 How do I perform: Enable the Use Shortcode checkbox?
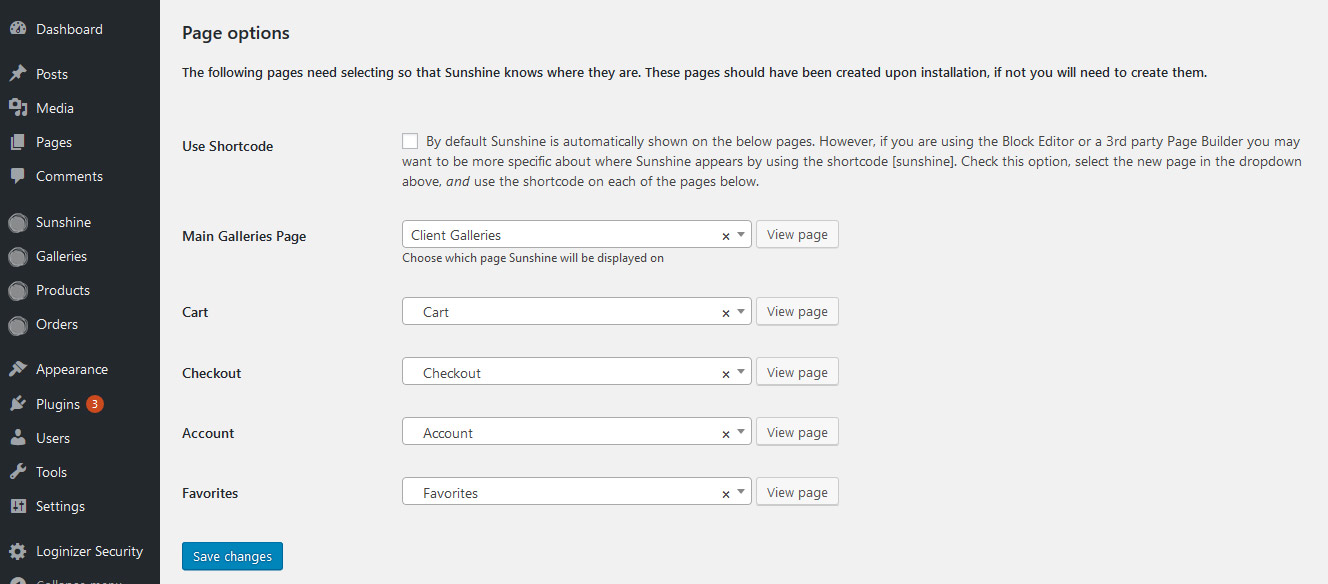(x=410, y=141)
